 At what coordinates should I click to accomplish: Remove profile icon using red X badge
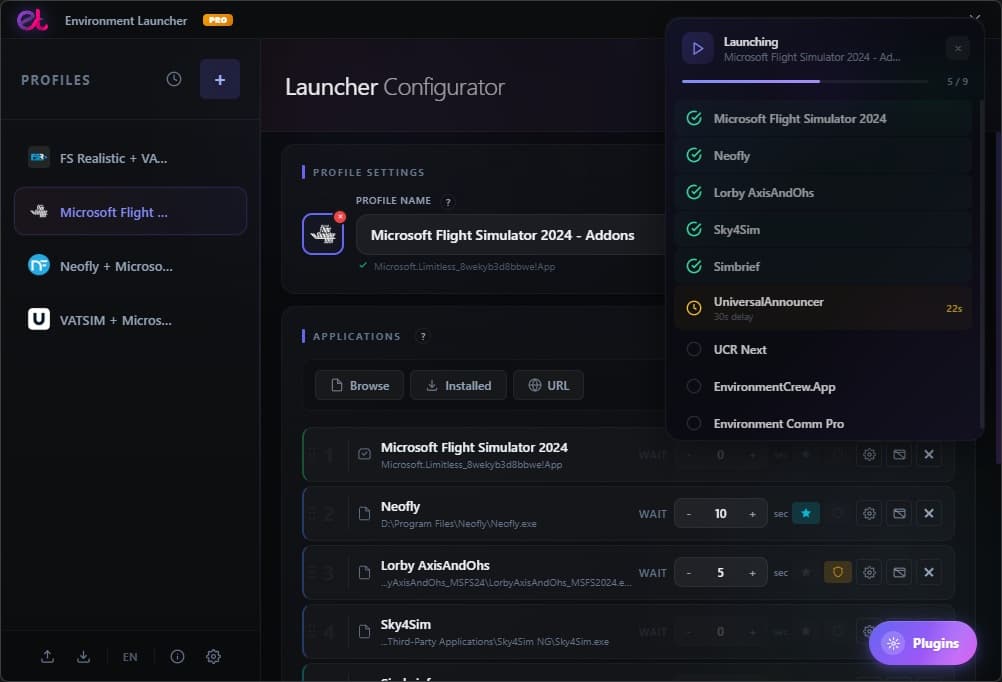tap(340, 217)
